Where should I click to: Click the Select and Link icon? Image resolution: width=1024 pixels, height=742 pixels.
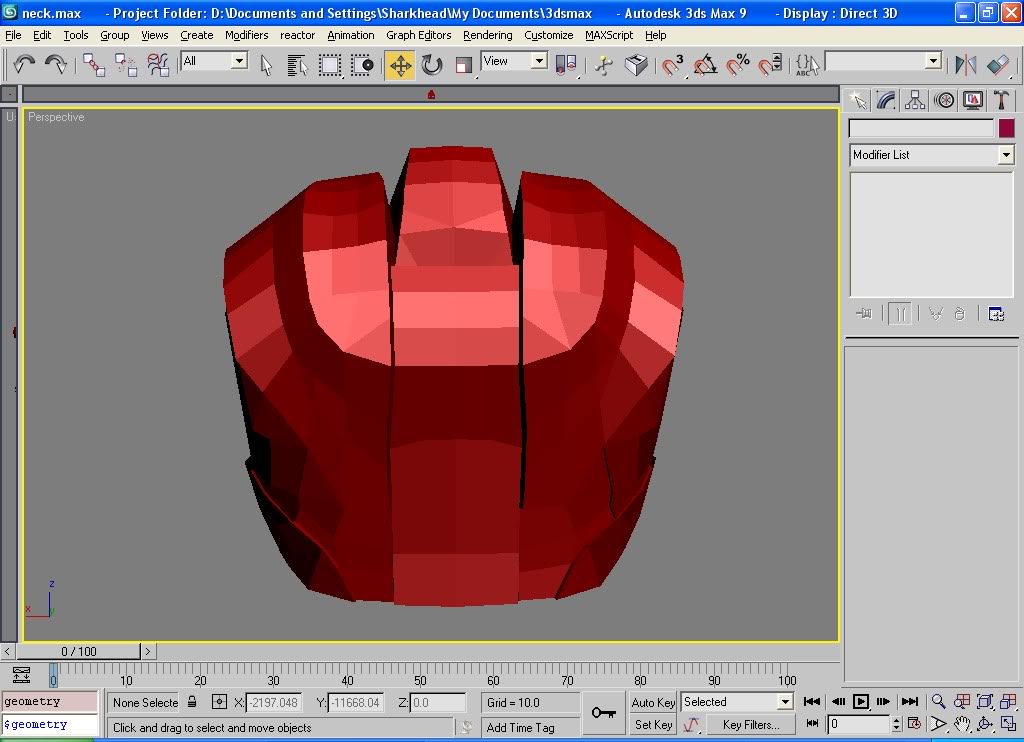coord(94,66)
